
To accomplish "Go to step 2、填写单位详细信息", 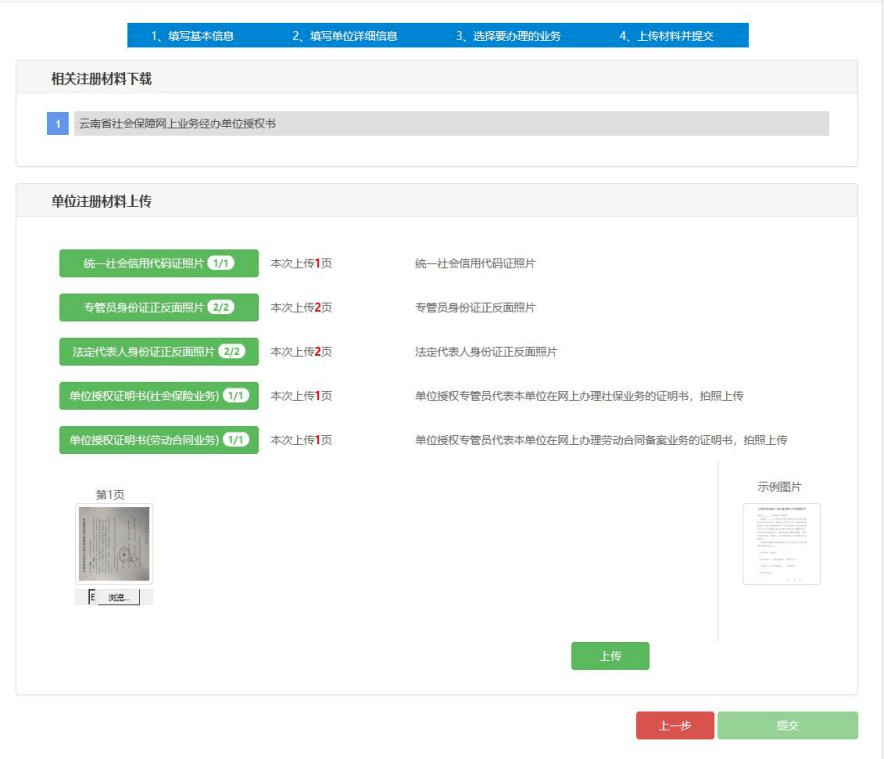I will [344, 36].
